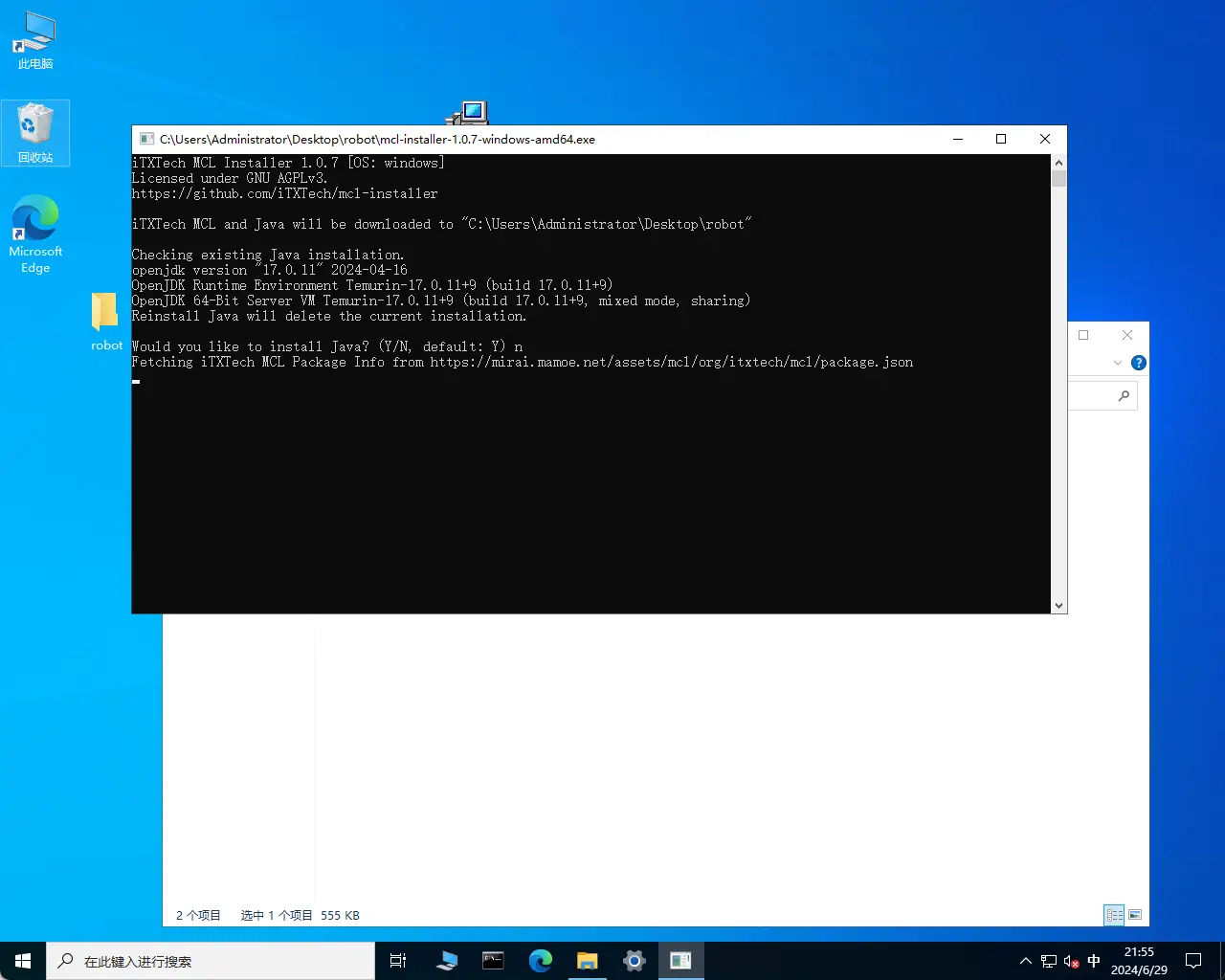Minimize the mcl-installer console window
The height and width of the screenshot is (980, 1225).
click(957, 139)
